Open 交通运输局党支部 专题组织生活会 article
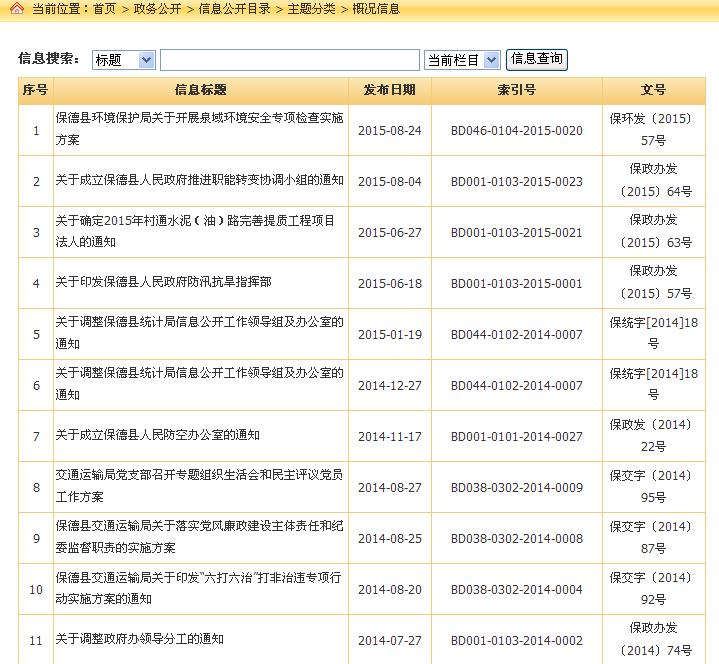This screenshot has height=664, width=719. point(199,486)
